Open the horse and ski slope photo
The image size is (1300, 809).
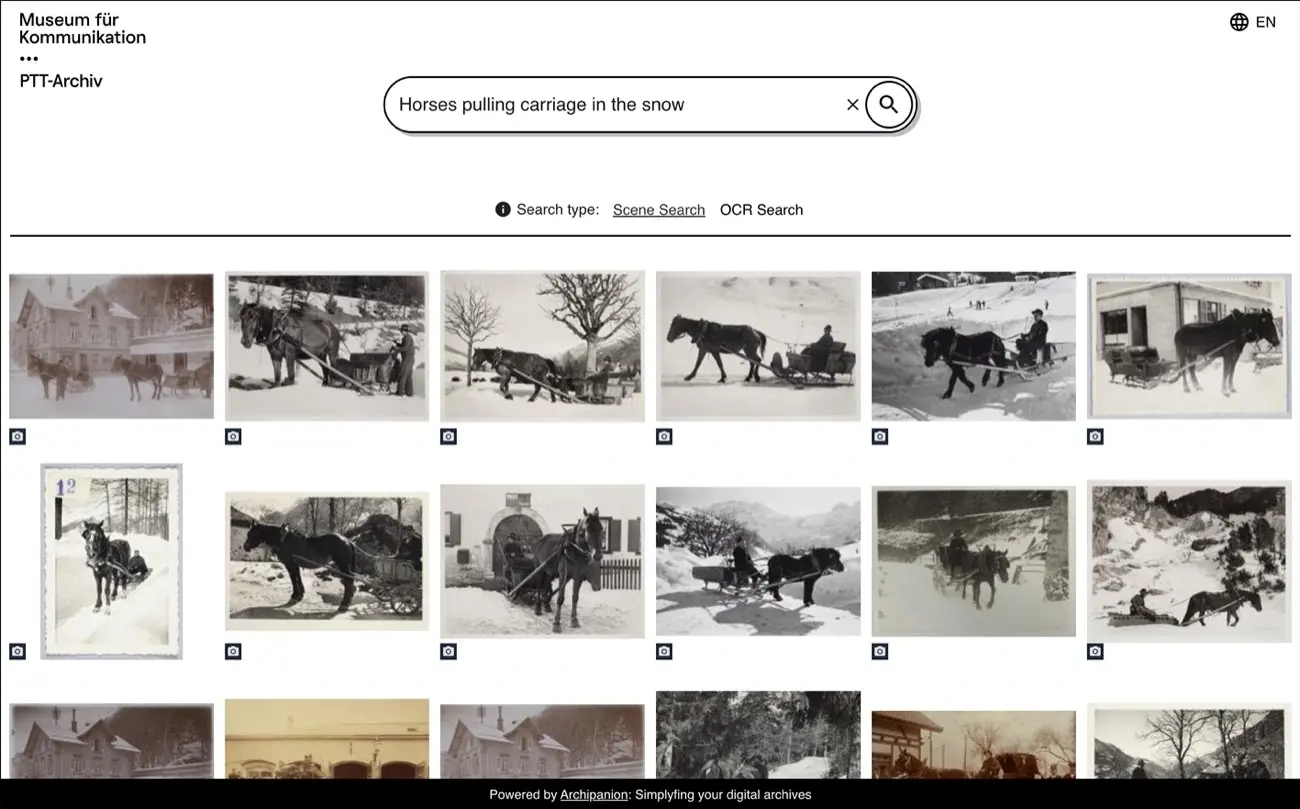pyautogui.click(x=974, y=346)
